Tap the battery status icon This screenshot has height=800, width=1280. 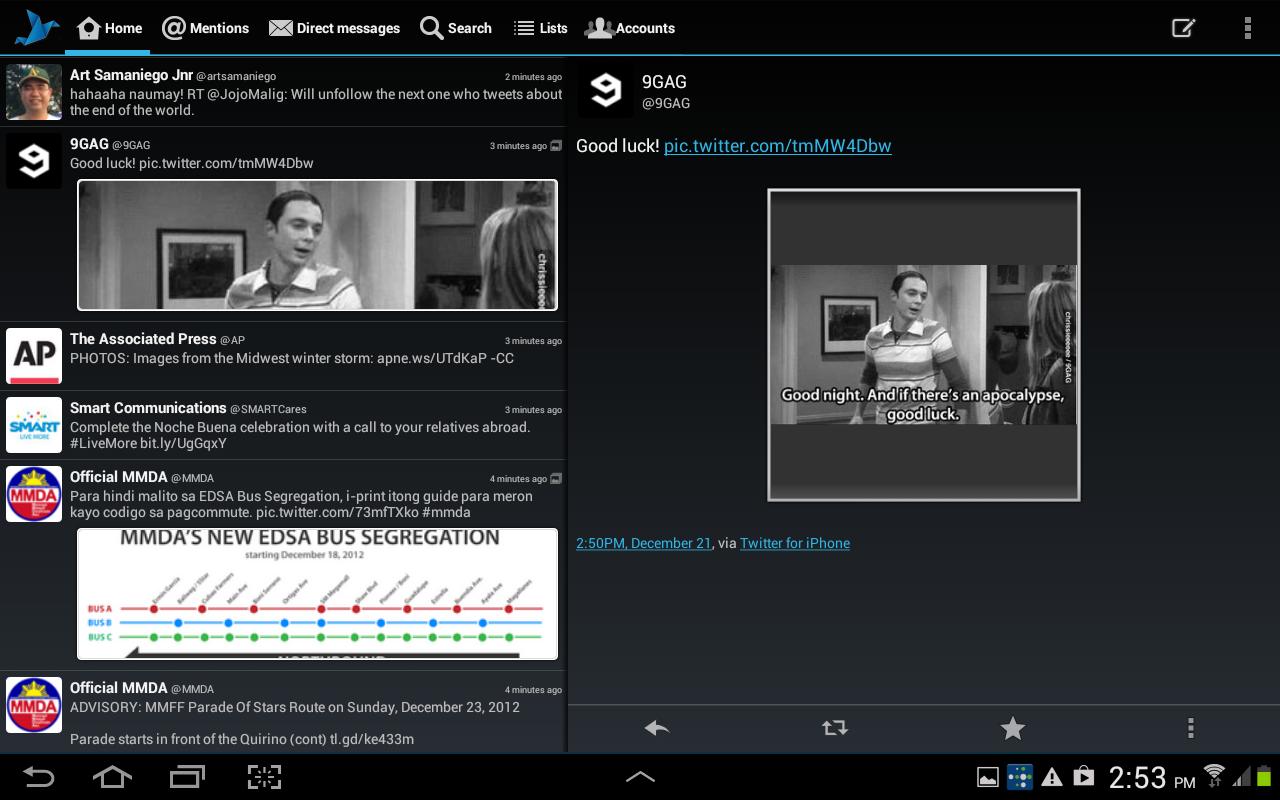(1264, 776)
